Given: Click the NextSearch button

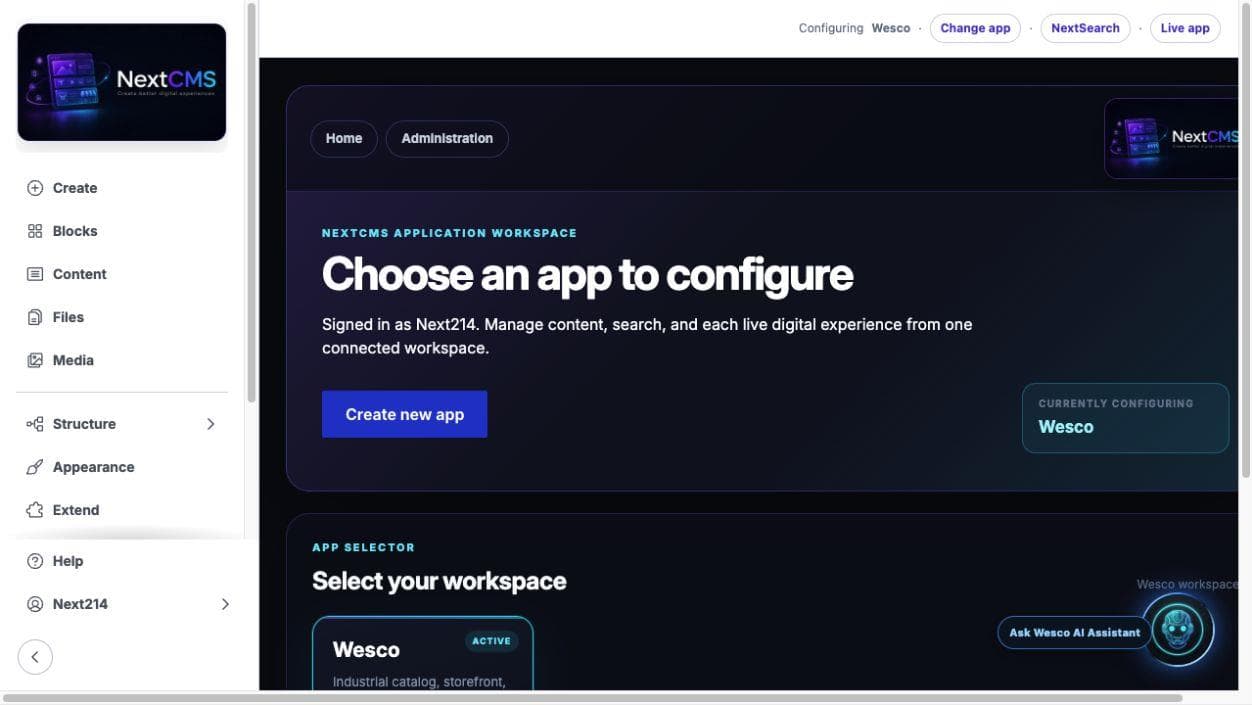Looking at the screenshot, I should [x=1085, y=28].
